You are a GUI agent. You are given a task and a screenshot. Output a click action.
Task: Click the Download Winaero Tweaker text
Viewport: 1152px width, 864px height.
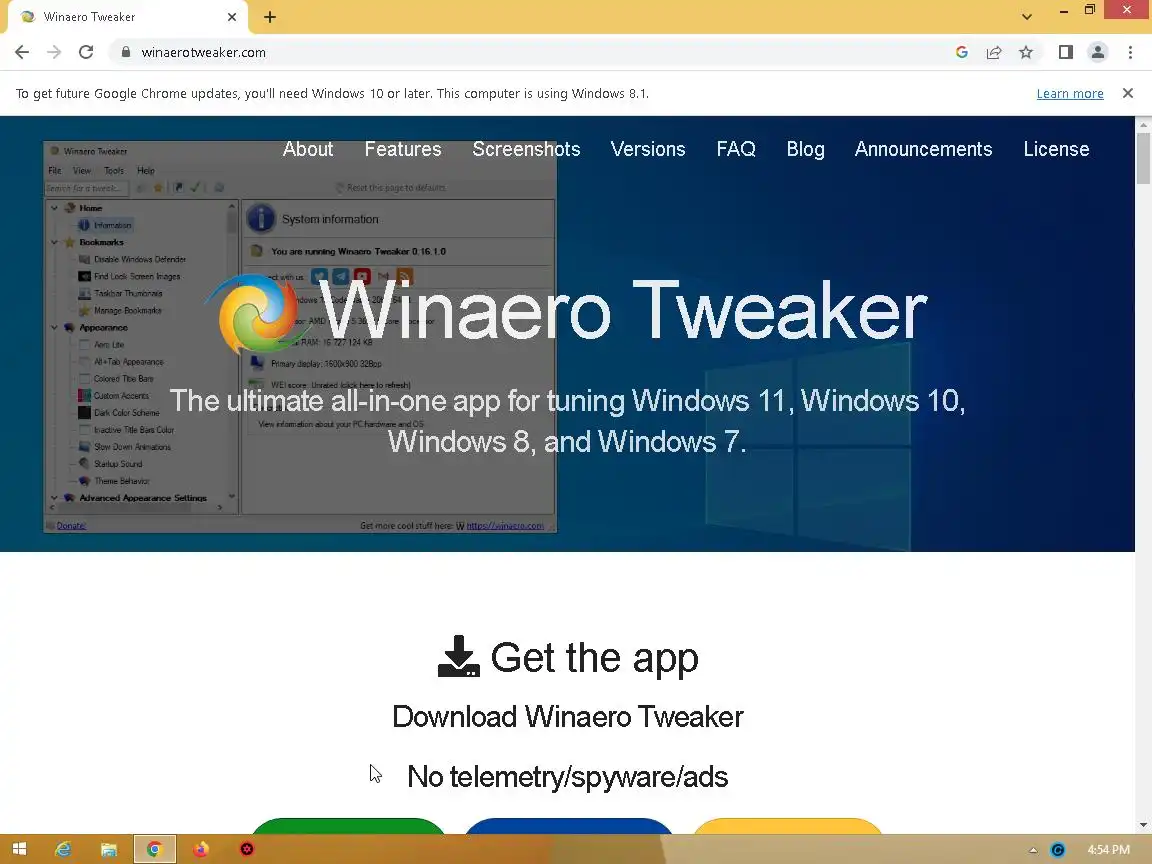568,717
